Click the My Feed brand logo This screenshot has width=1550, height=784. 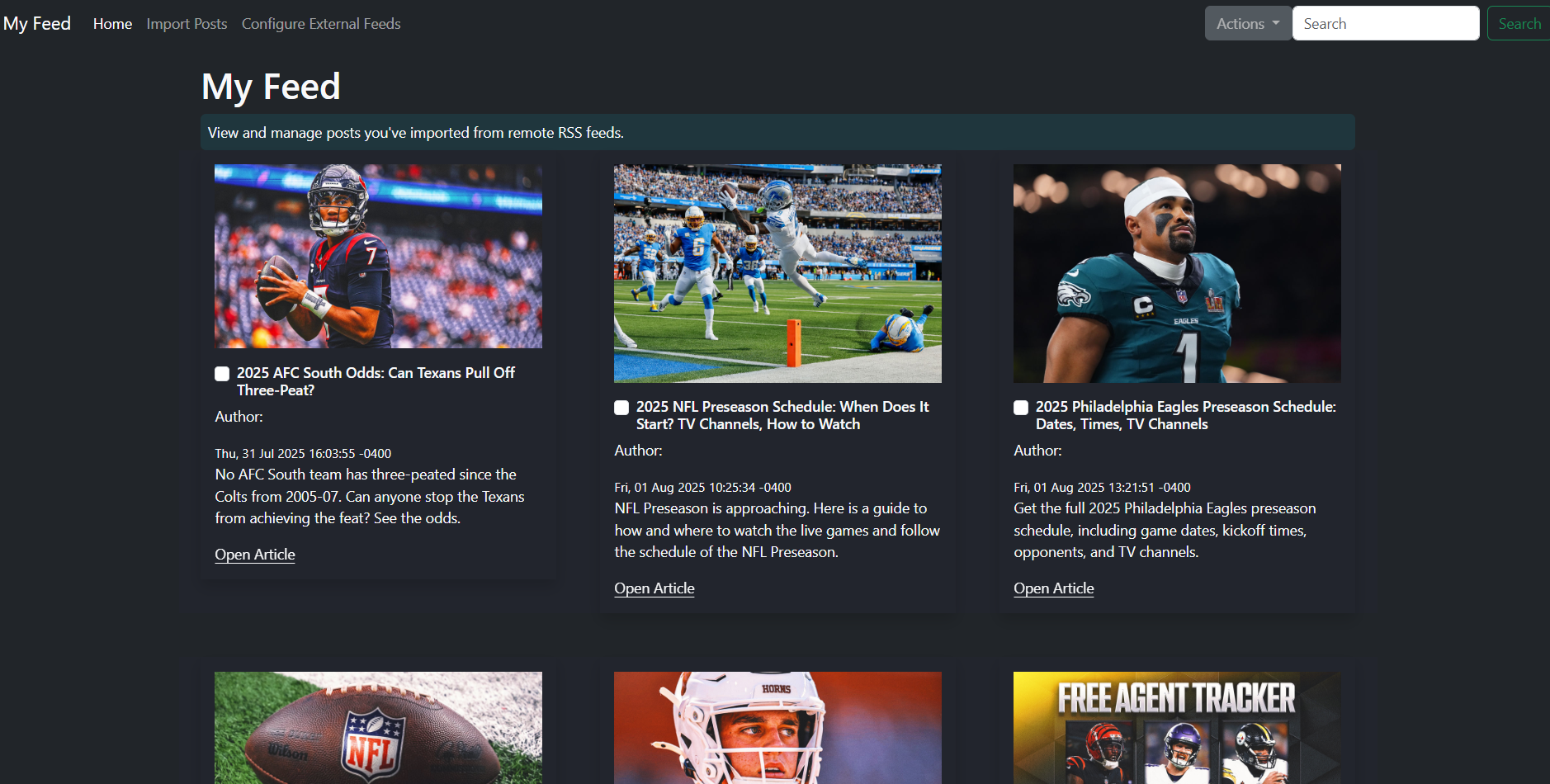pos(37,24)
